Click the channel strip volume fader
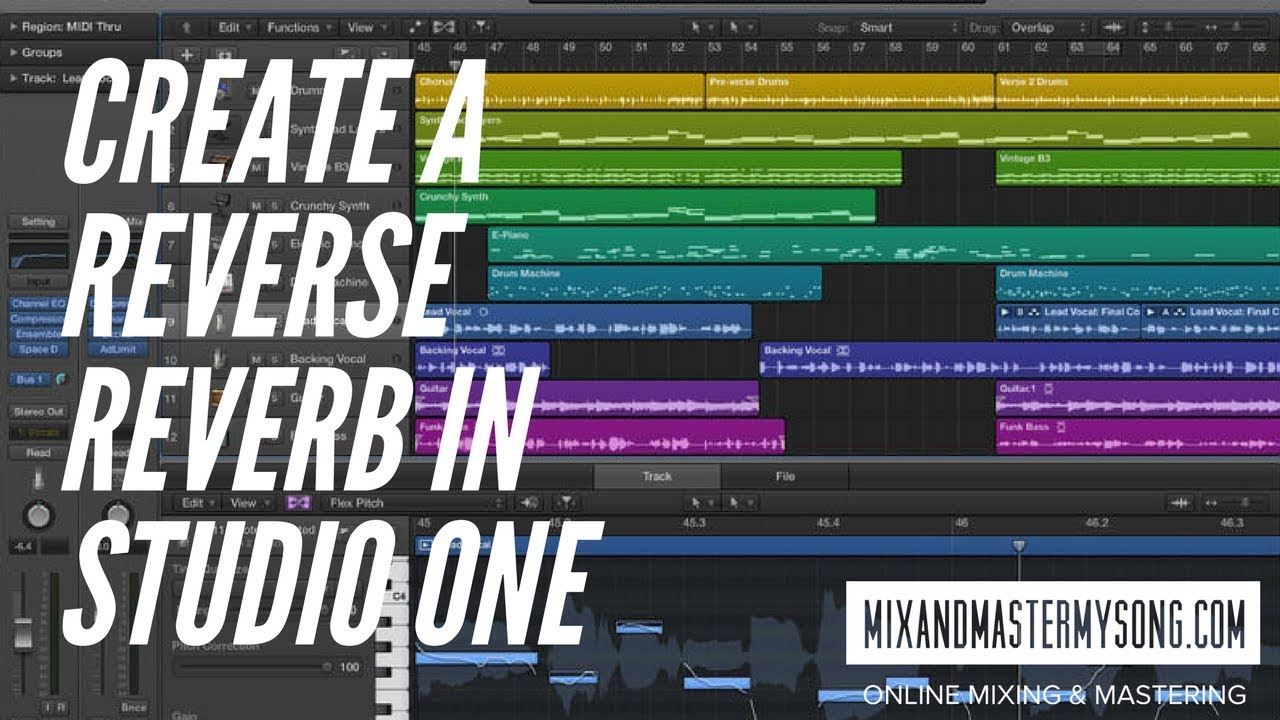The image size is (1280, 720). pyautogui.click(x=22, y=634)
